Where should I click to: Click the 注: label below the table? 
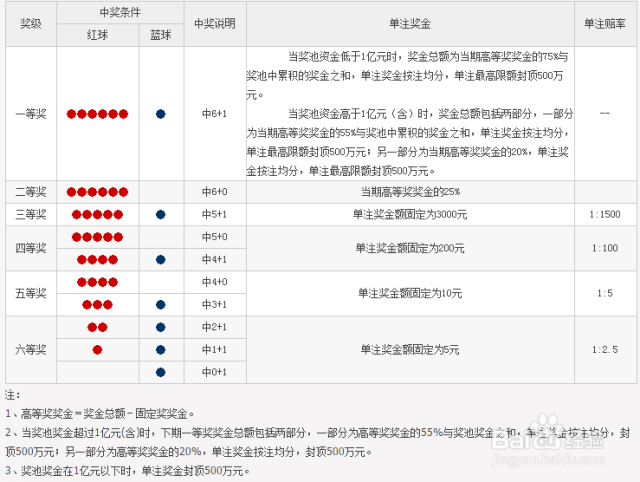(x=13, y=395)
